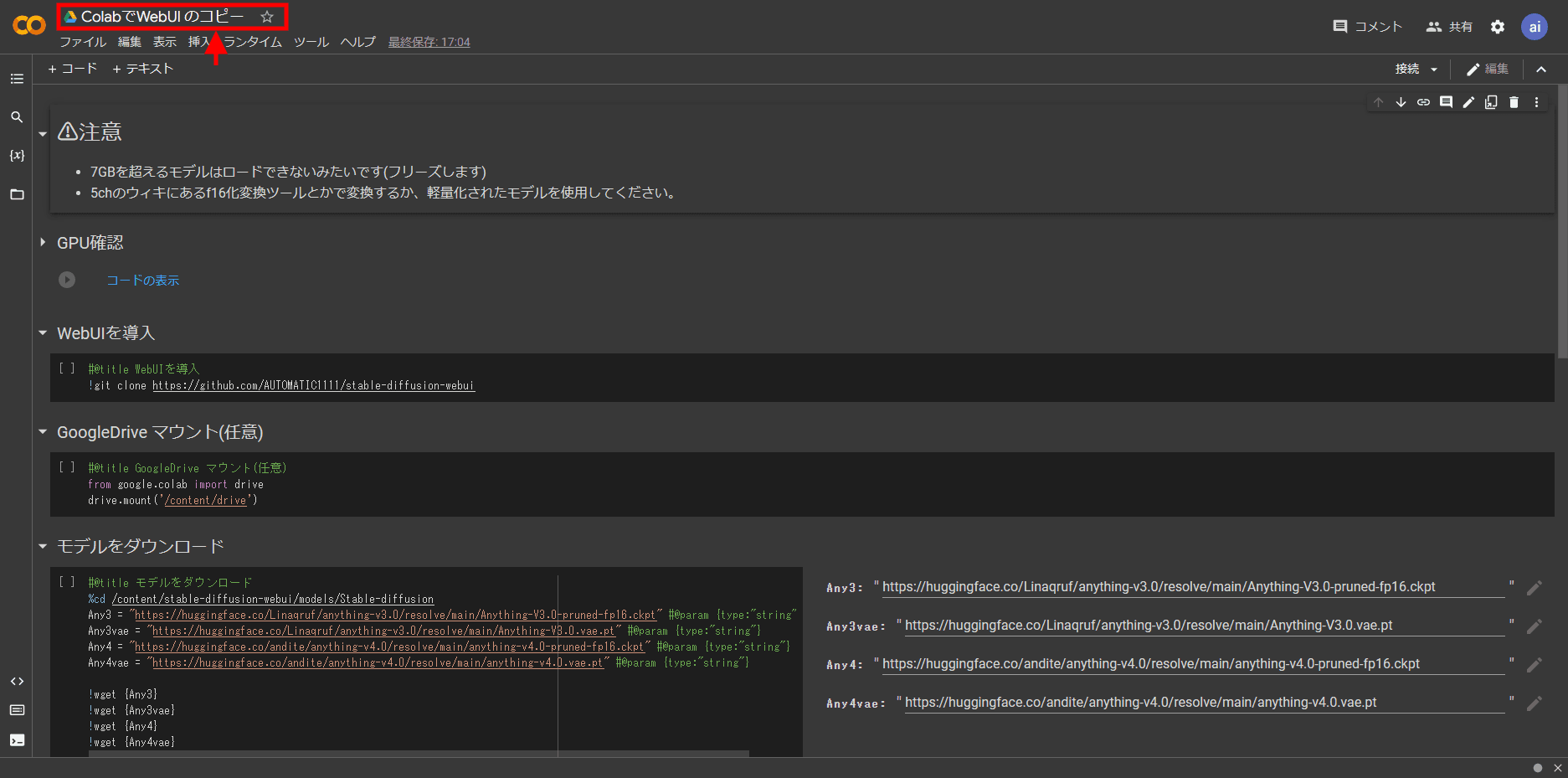Open the files folder panel

[x=17, y=194]
